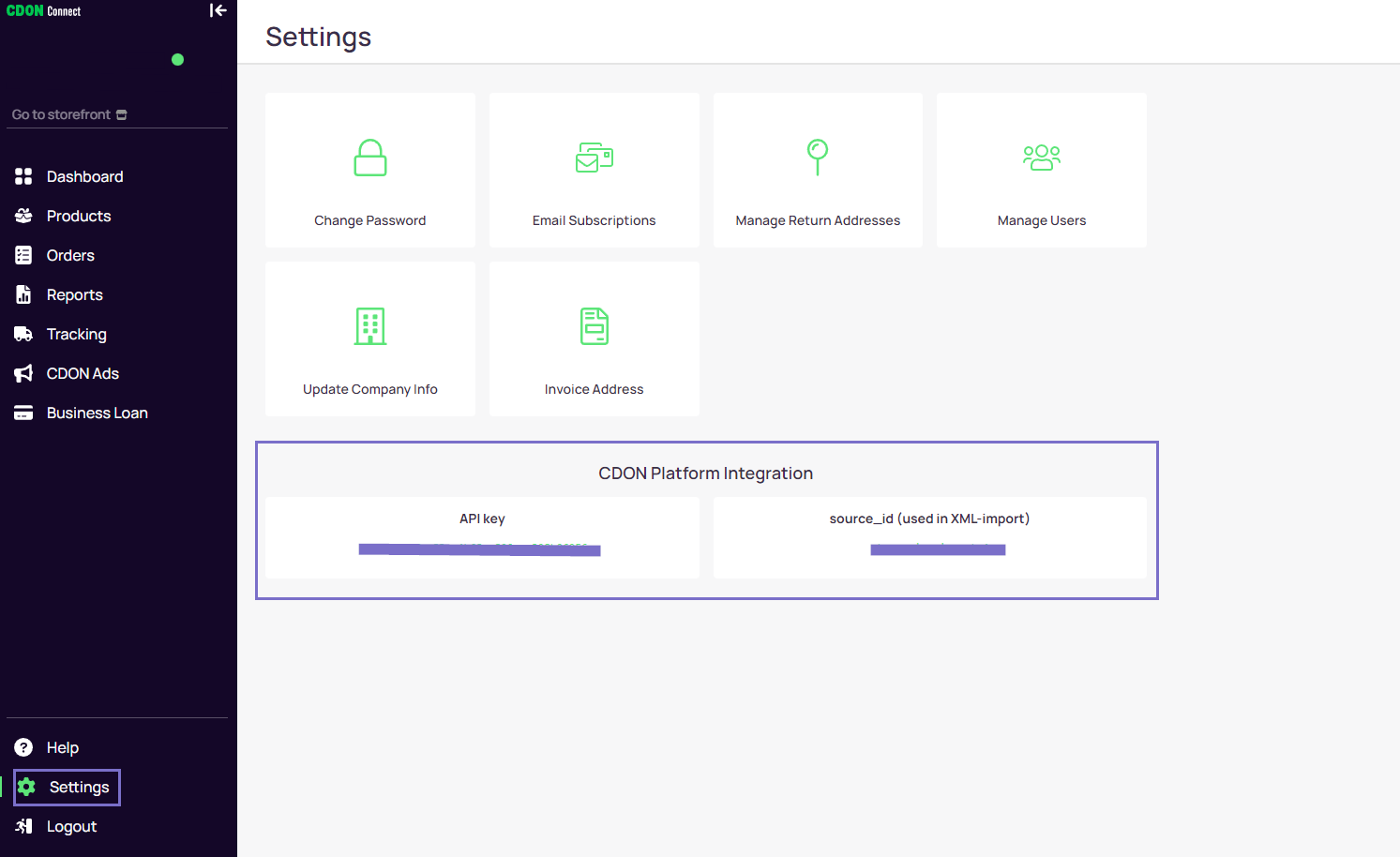Click the API key value field
1400x857 pixels.
point(480,549)
